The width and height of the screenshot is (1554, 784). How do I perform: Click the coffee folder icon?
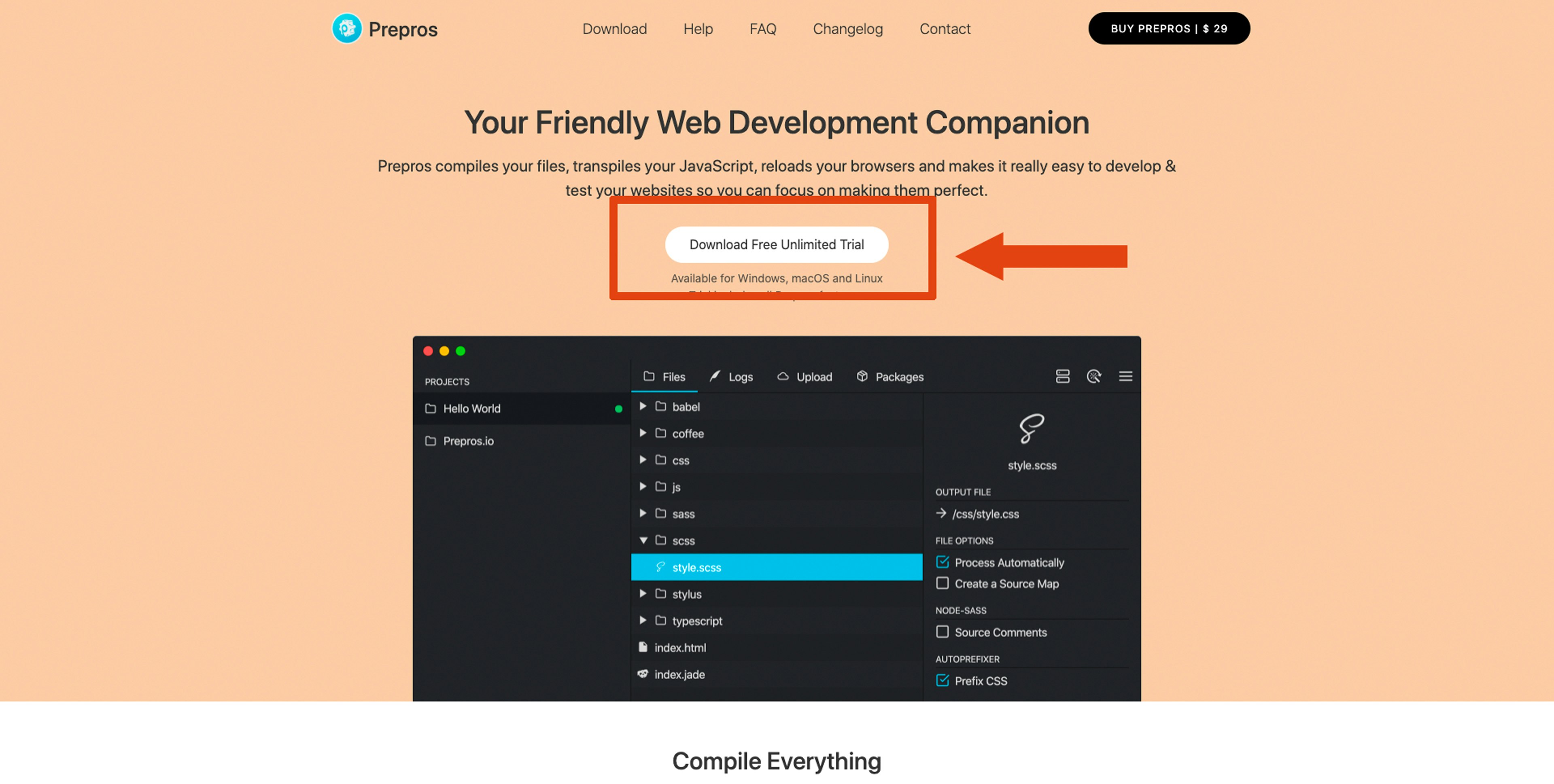tap(660, 433)
